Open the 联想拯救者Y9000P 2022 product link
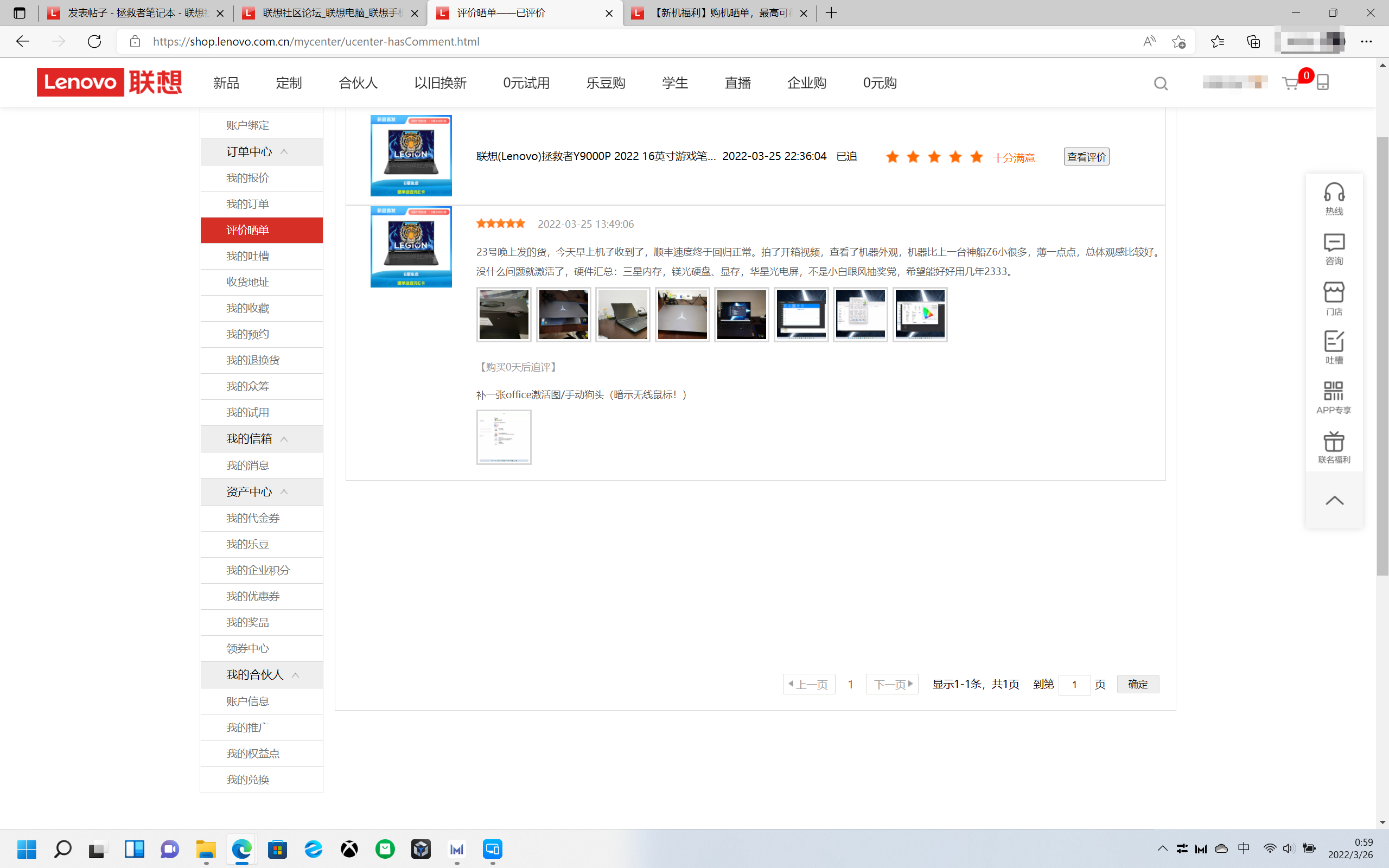This screenshot has width=1389, height=868. coord(596,156)
